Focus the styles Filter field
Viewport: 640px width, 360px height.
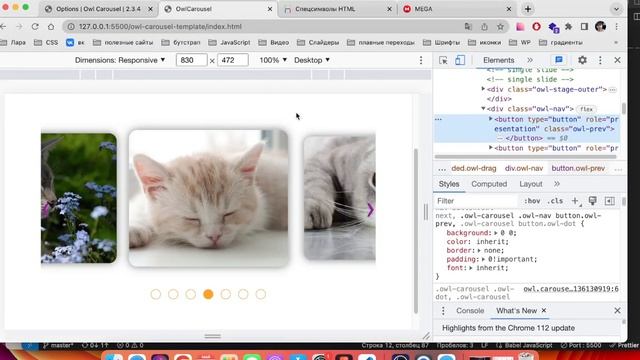pos(476,201)
